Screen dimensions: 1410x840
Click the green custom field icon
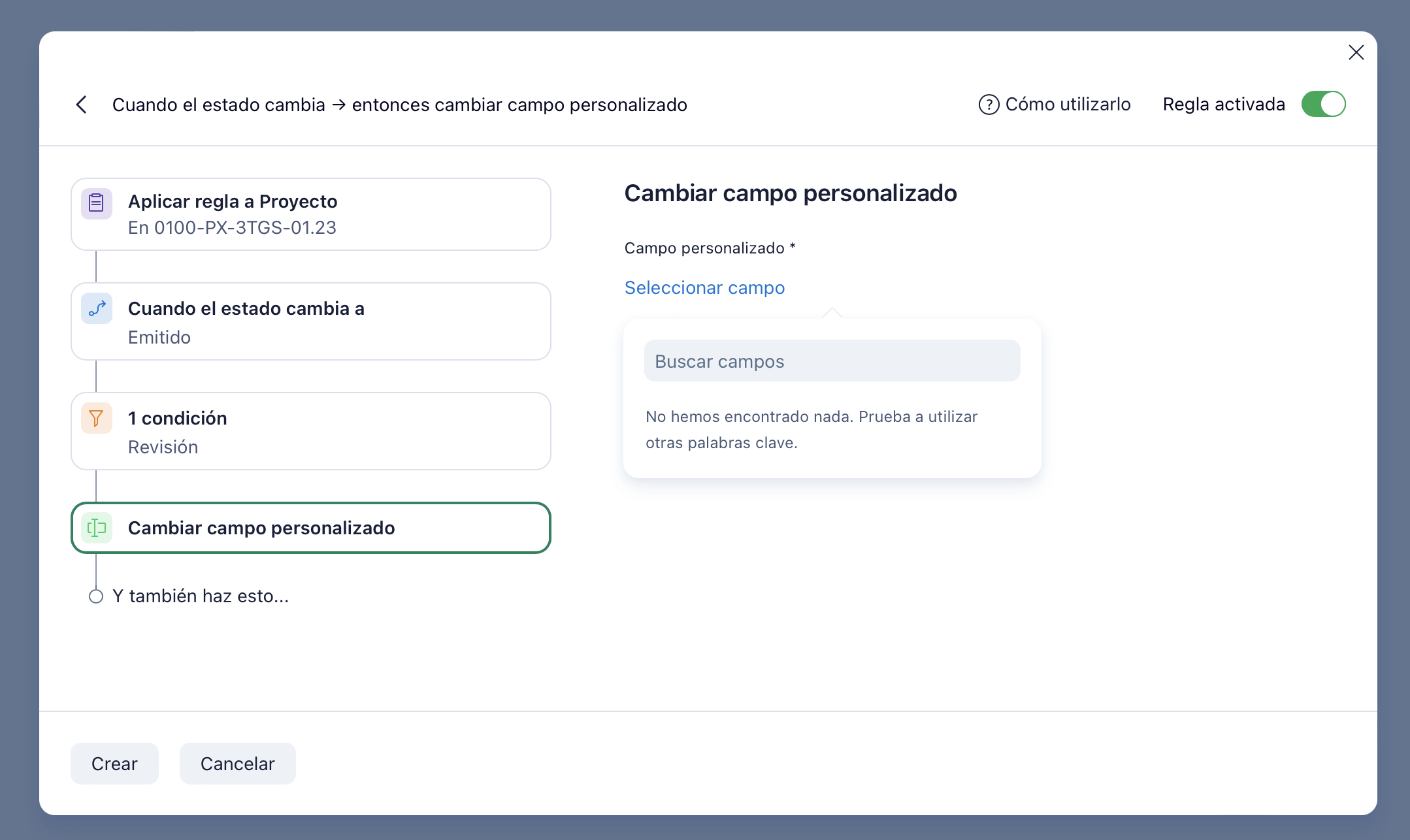coord(97,528)
